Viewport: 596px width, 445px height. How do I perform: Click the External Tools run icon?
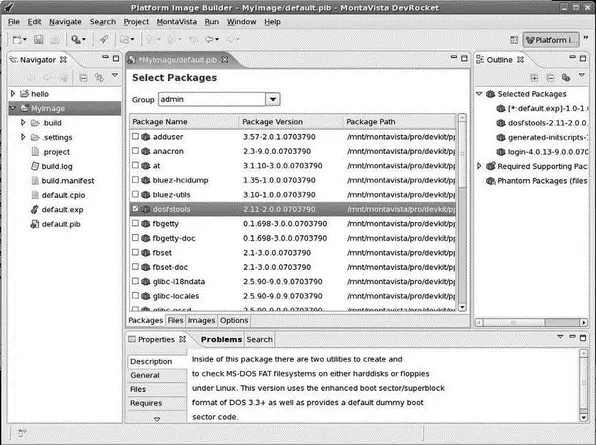[76, 40]
